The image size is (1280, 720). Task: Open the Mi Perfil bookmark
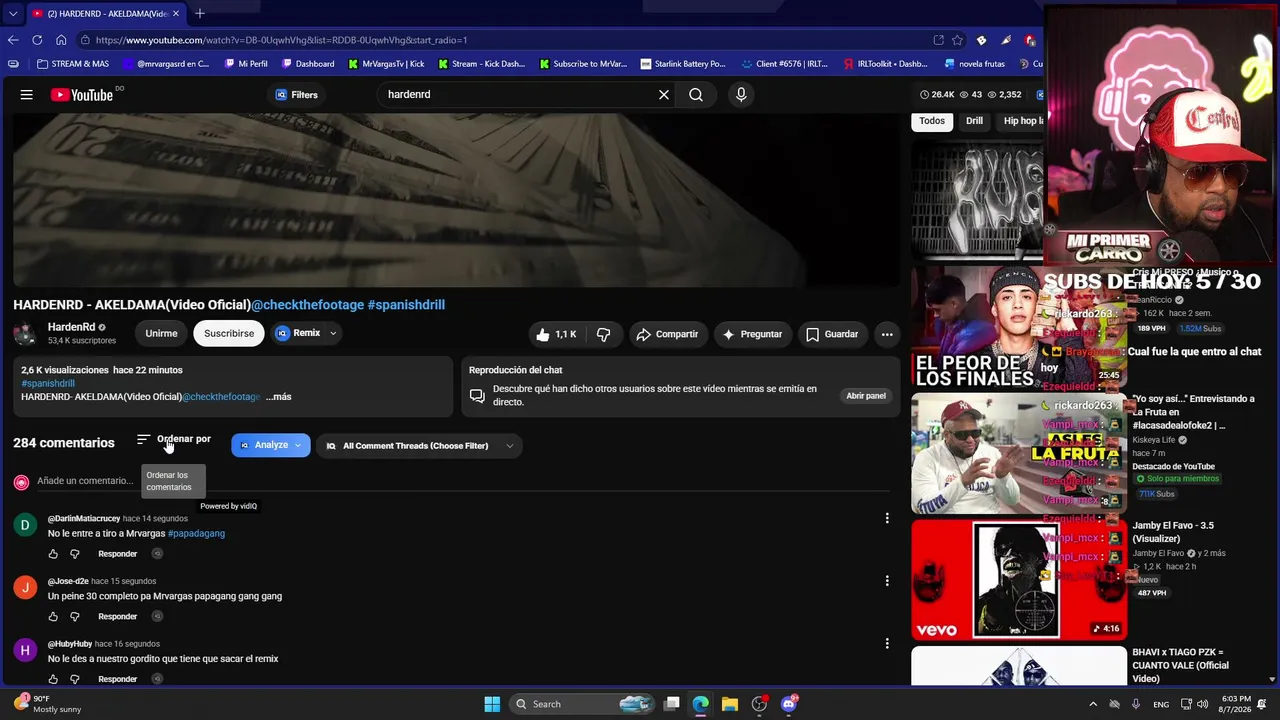pos(245,64)
